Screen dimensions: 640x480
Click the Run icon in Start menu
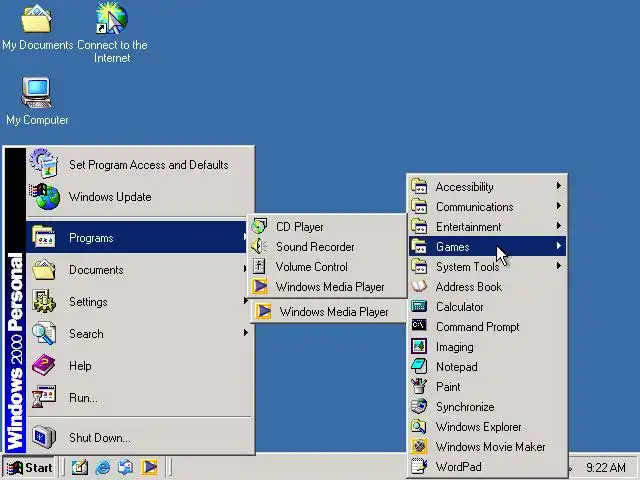tap(44, 397)
